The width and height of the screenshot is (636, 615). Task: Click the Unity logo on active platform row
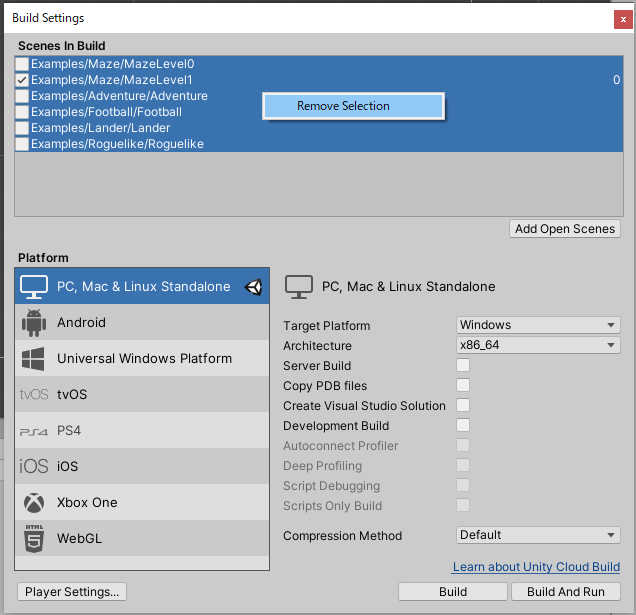pyautogui.click(x=254, y=287)
